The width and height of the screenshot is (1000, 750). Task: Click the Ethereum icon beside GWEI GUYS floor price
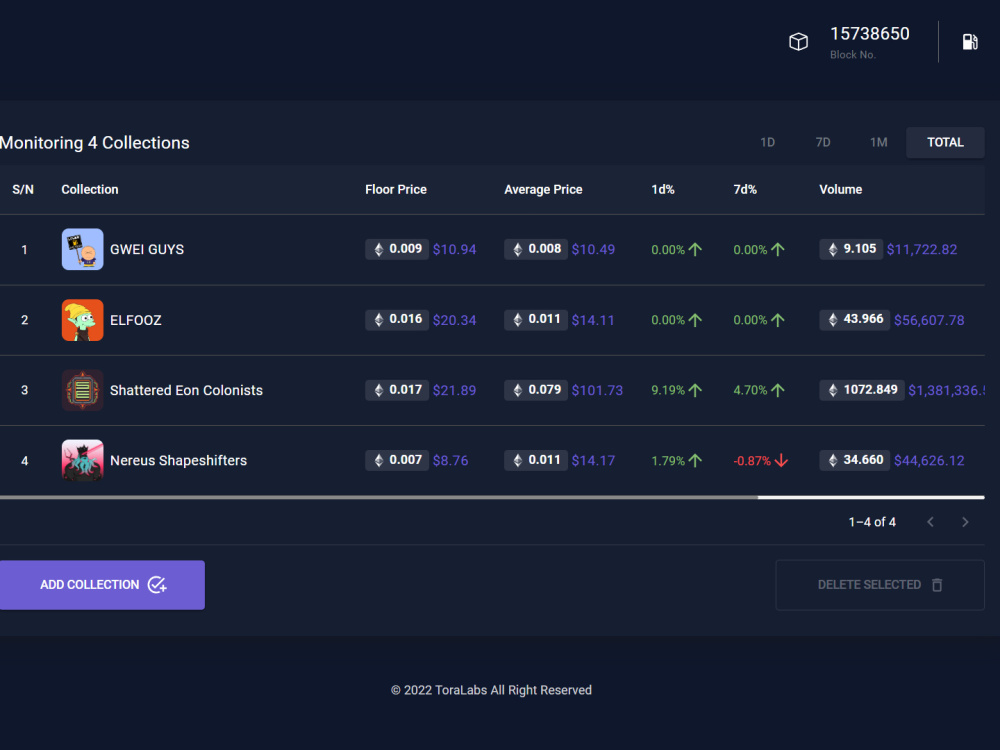379,249
